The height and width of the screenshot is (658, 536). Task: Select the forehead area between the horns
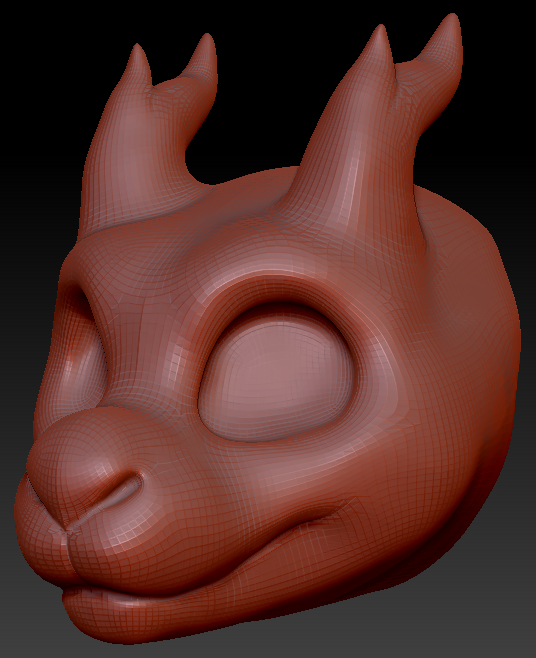tap(248, 201)
